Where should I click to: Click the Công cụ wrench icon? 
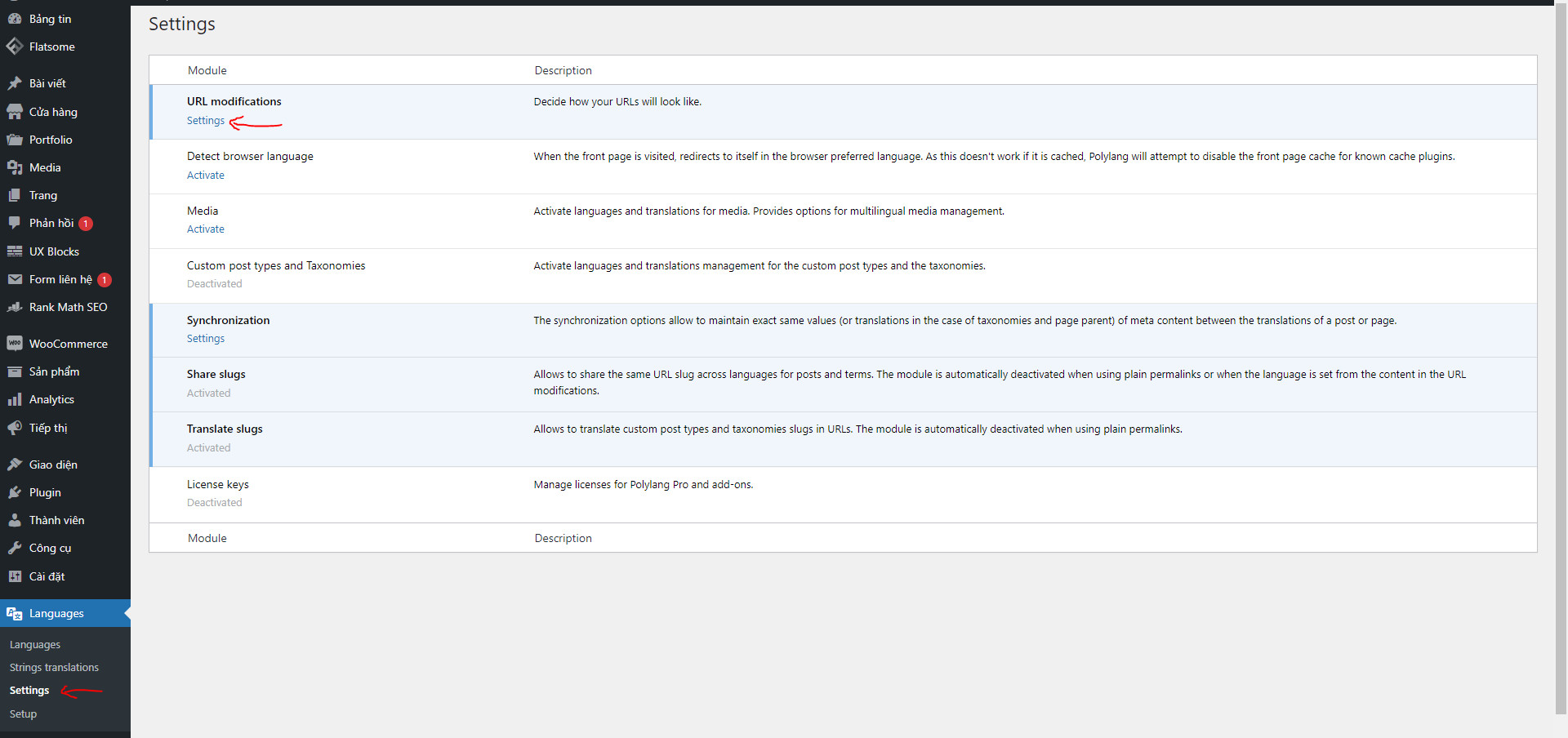click(15, 548)
